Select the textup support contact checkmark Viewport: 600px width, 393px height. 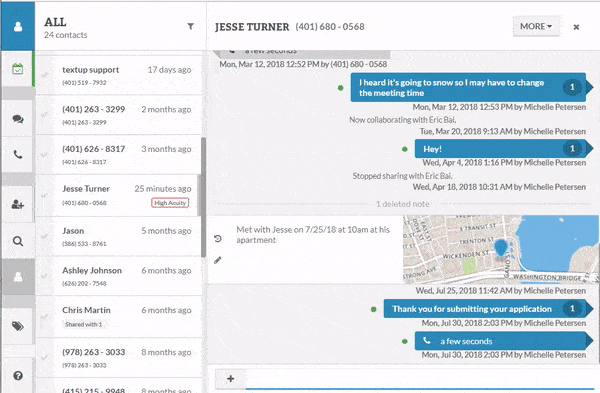click(44, 75)
